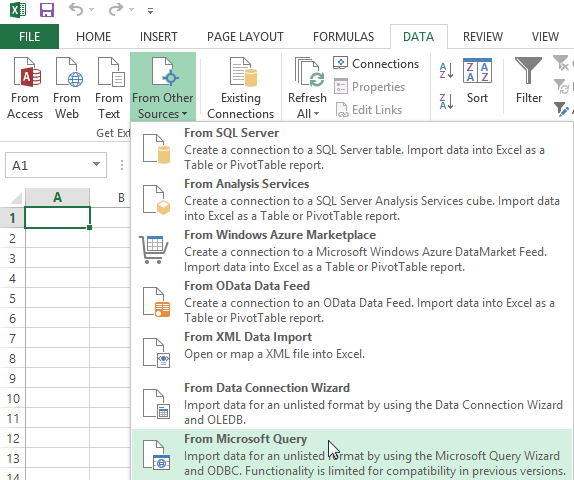Open the FILE tab
Viewport: 574px width, 480px height.
[x=29, y=37]
